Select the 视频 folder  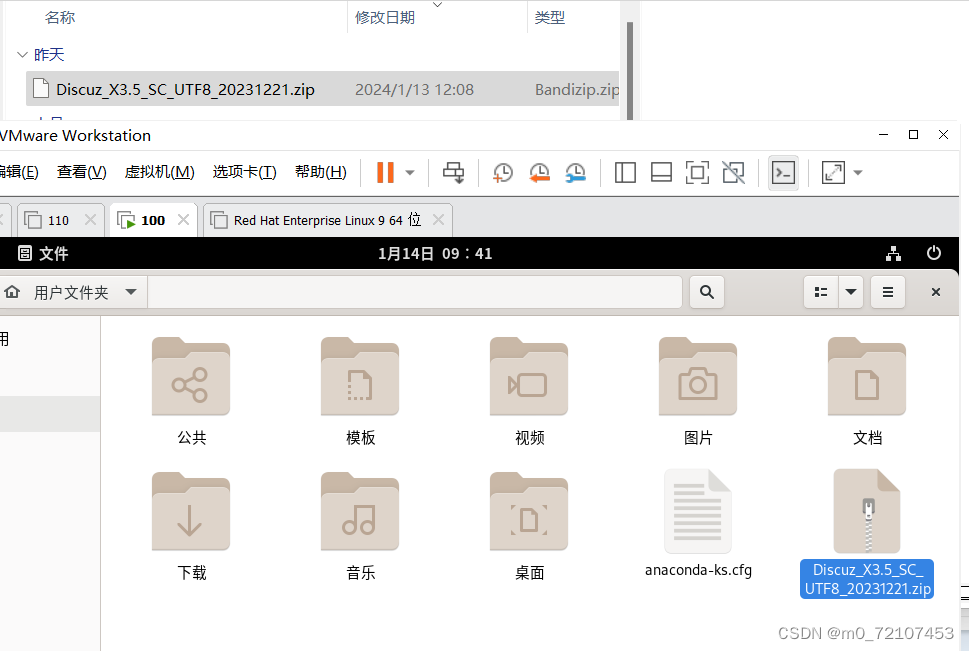tap(529, 391)
